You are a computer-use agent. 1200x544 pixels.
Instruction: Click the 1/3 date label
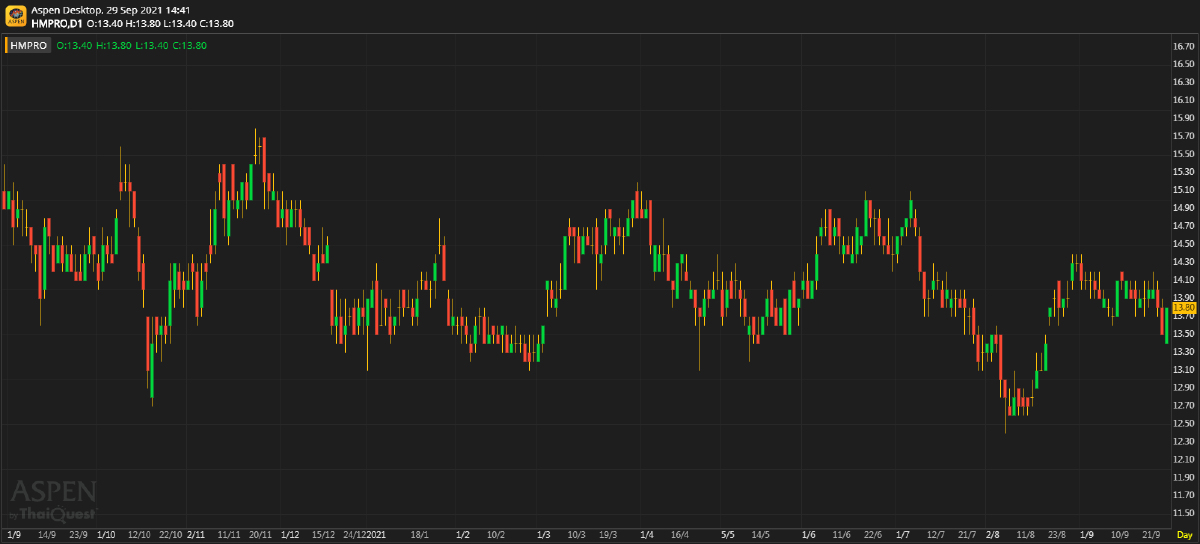click(x=544, y=536)
